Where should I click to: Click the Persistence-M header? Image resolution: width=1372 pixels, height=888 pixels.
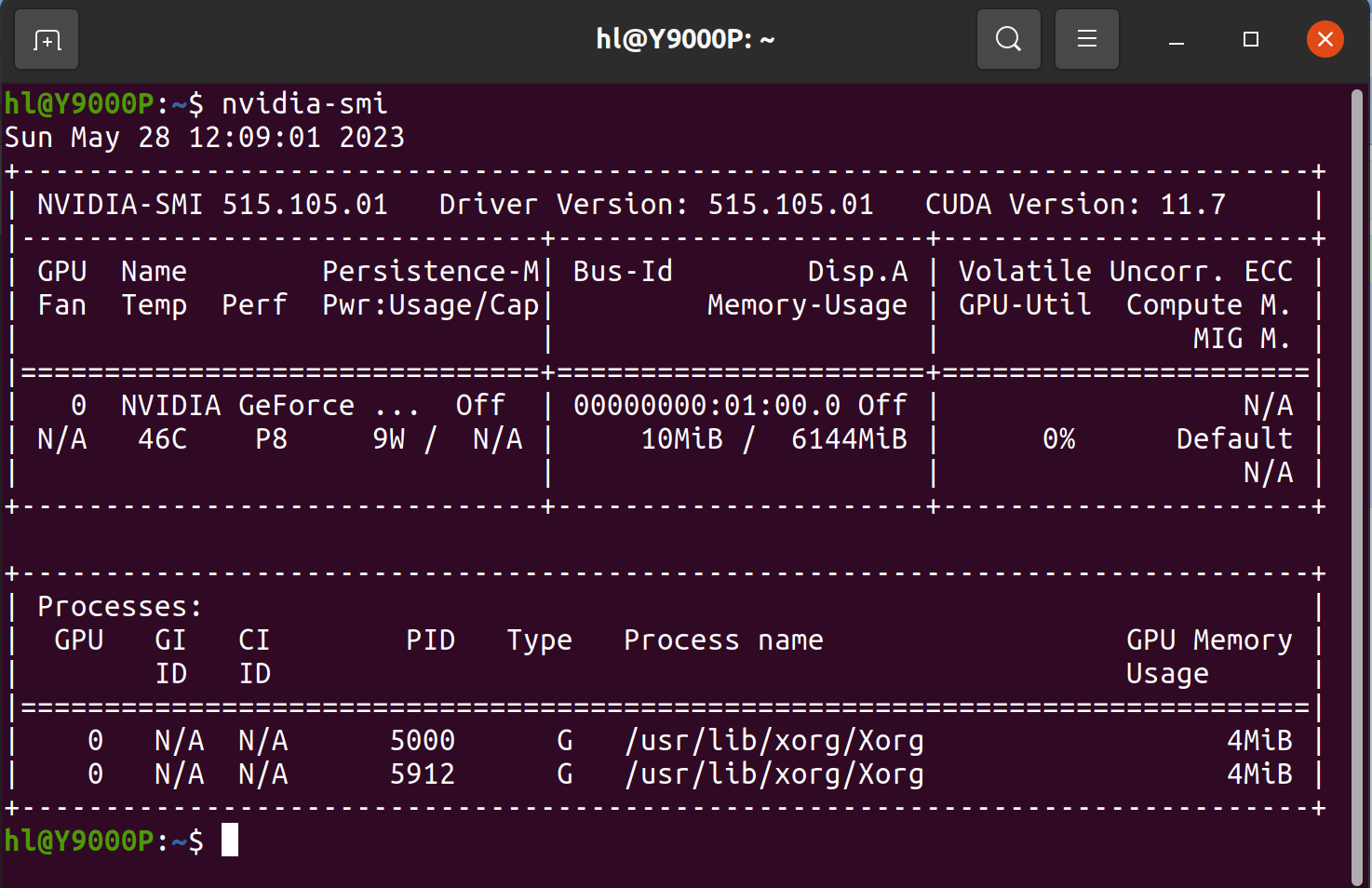pos(430,271)
